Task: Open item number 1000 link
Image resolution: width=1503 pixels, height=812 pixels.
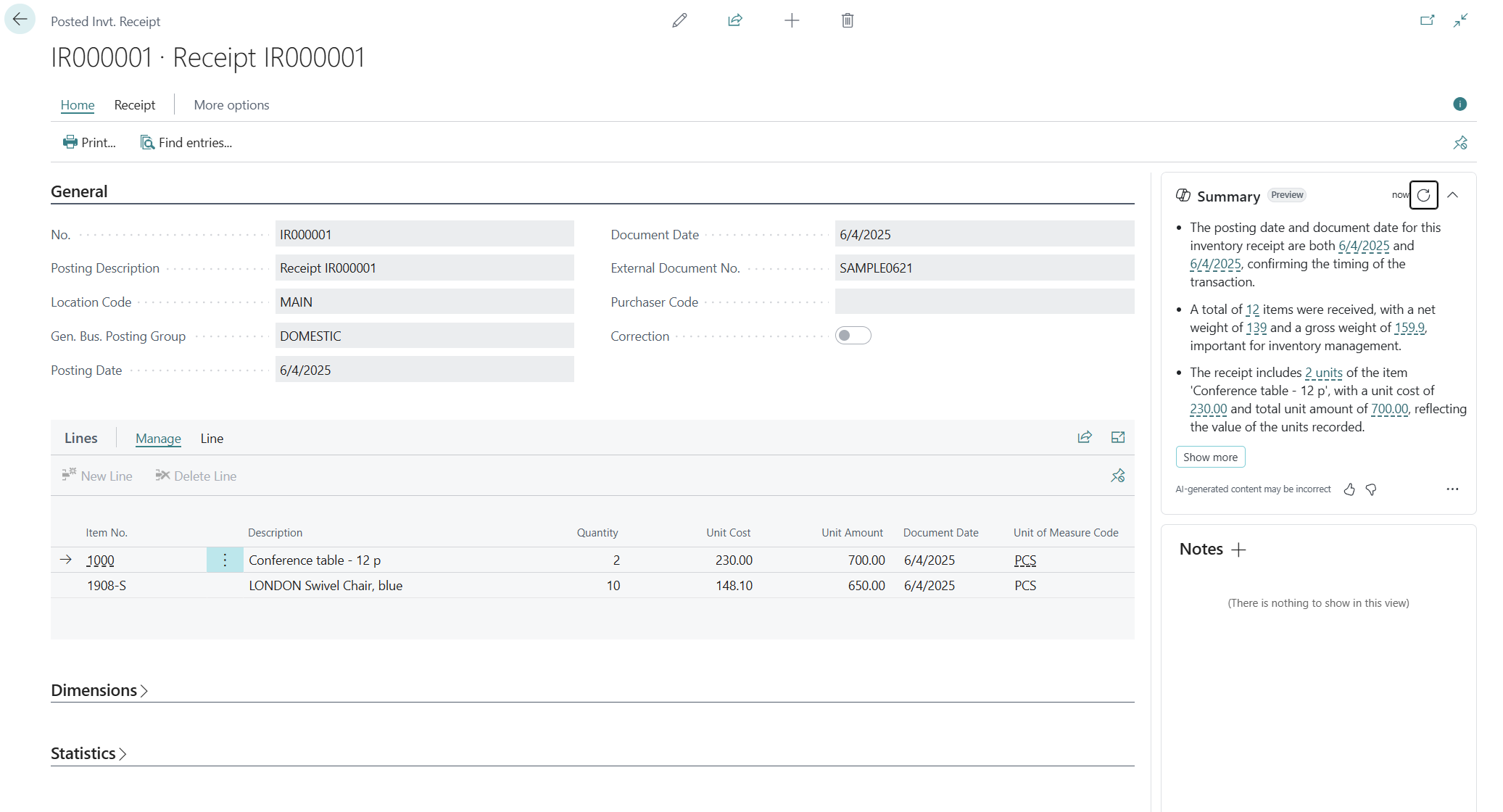Action: click(x=100, y=560)
